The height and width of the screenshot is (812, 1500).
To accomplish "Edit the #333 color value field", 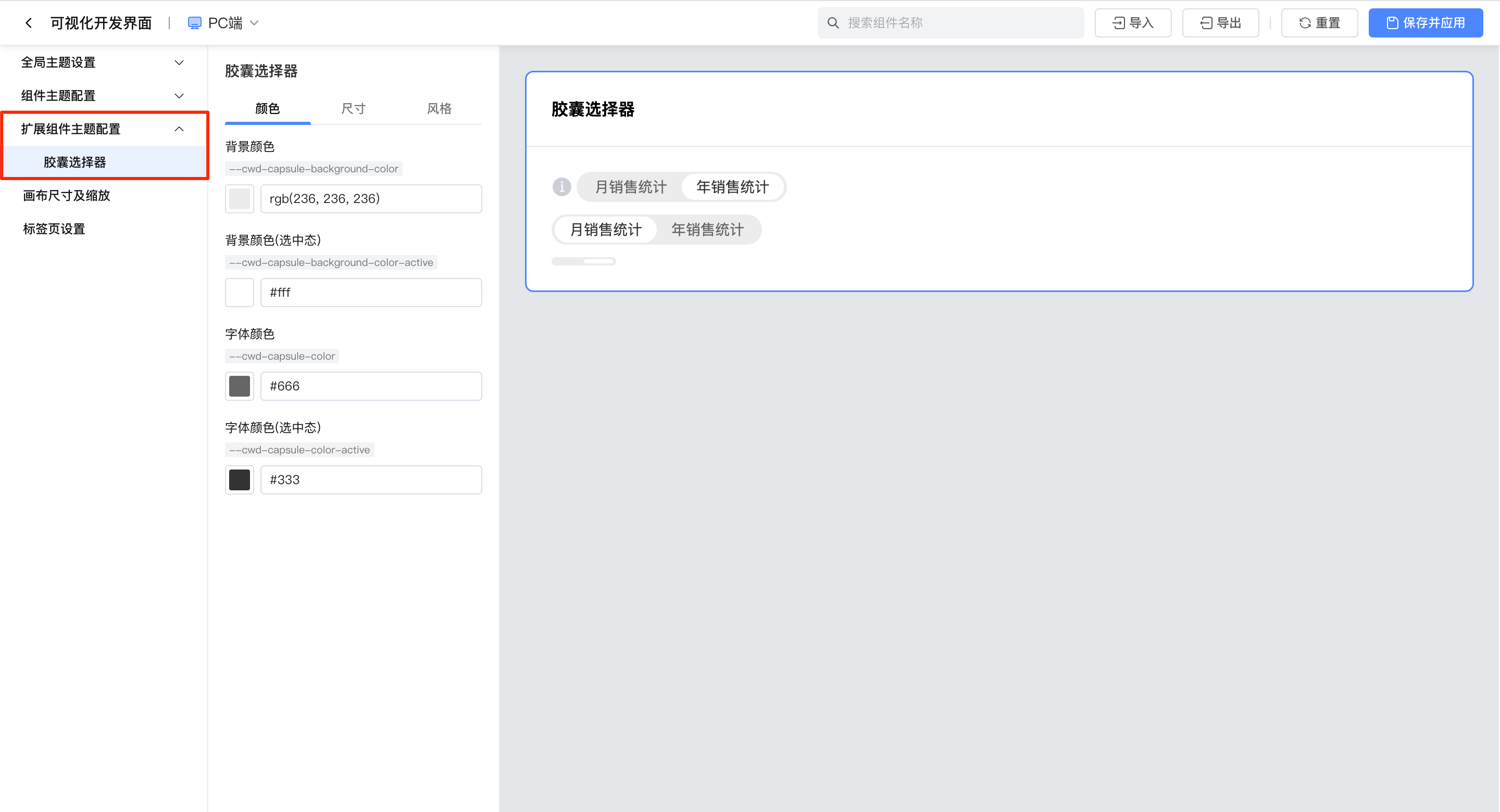I will point(371,479).
